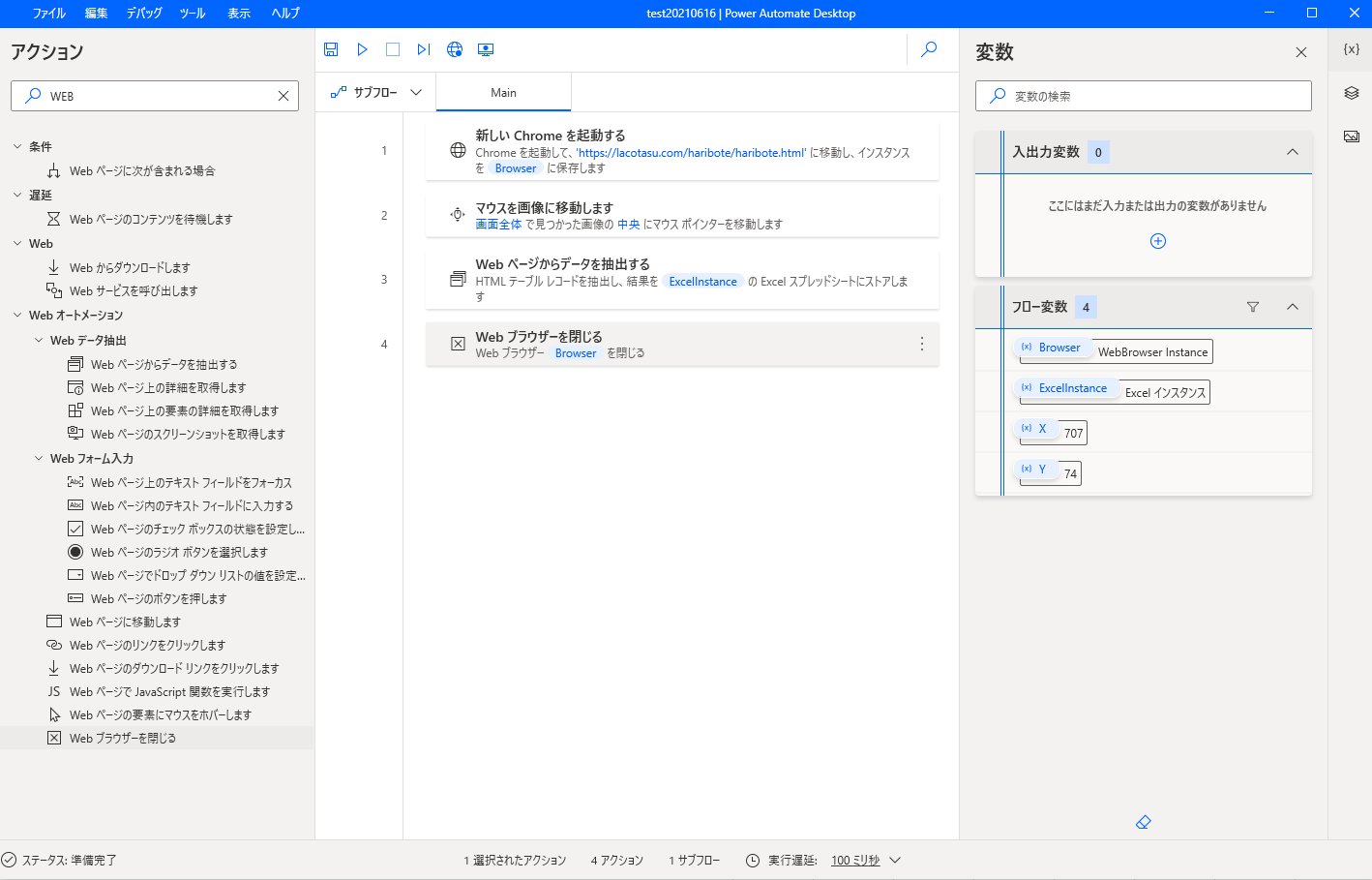Viewport: 1372px width, 880px height.
Task: Collapse the フロー変数 section
Action: (1292, 307)
